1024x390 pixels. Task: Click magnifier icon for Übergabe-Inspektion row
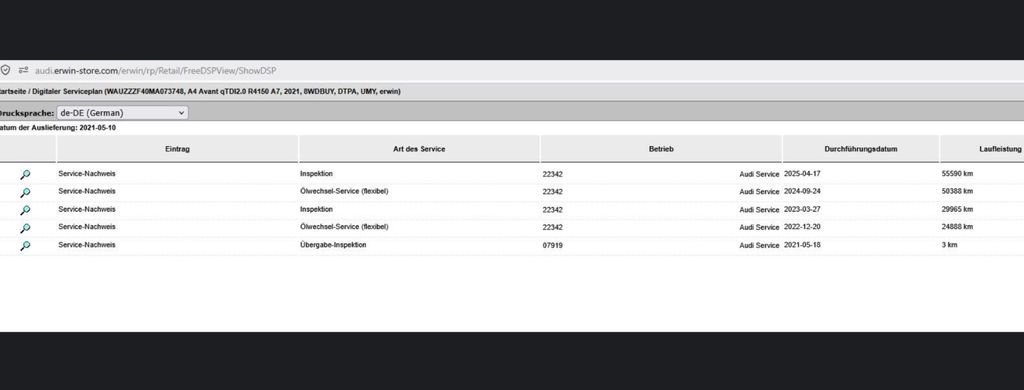tap(25, 246)
